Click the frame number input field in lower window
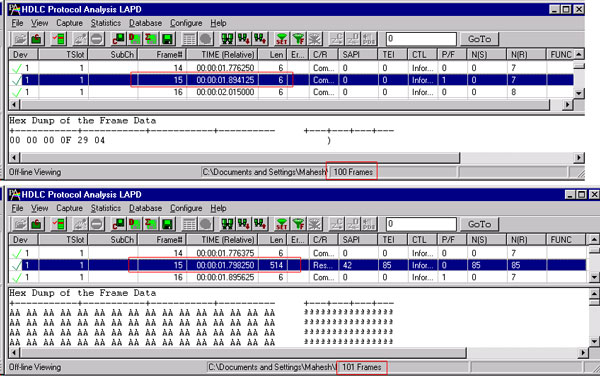The width and height of the screenshot is (600, 376). 421,224
